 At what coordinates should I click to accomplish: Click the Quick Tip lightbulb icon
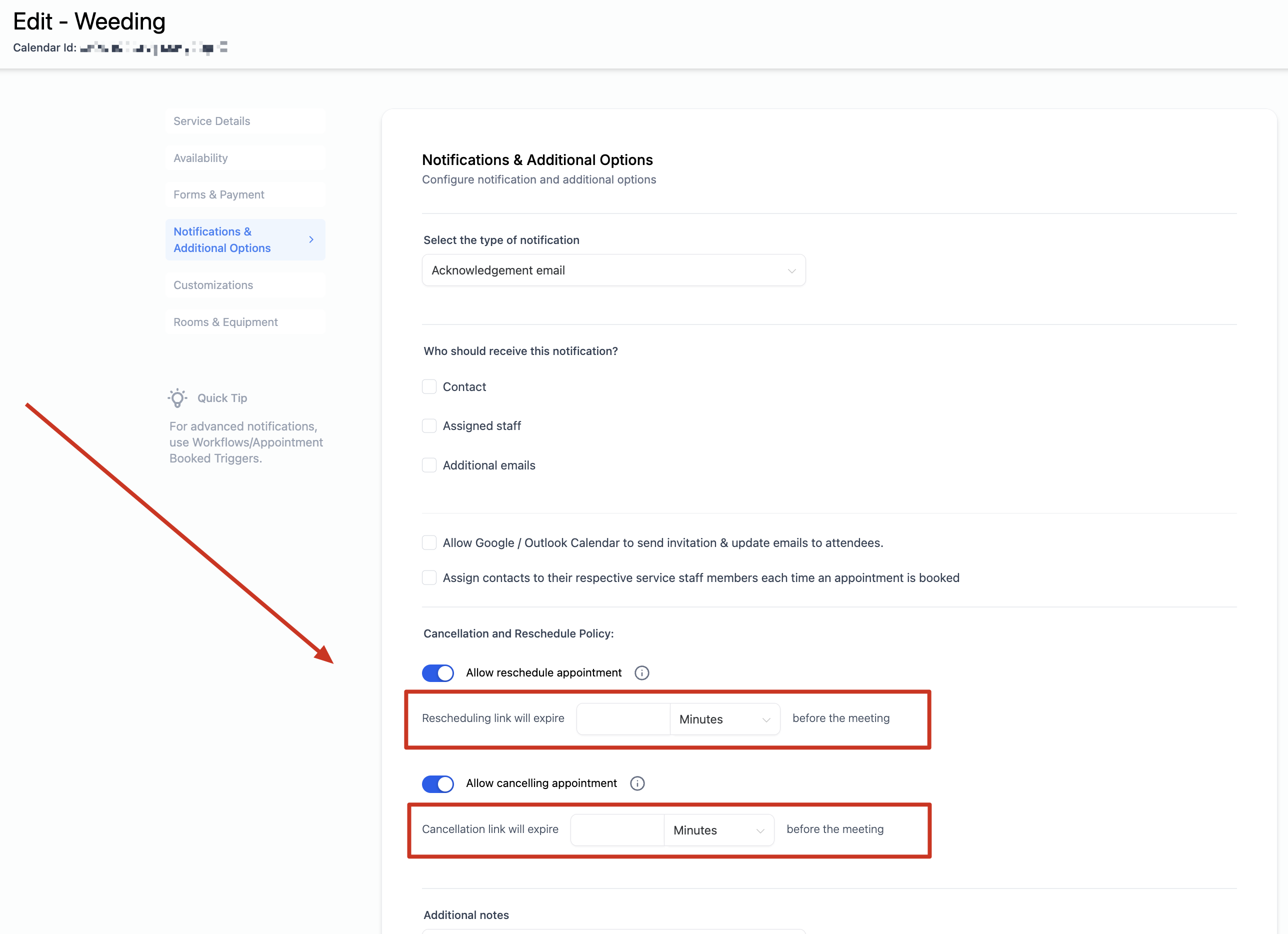pos(178,398)
